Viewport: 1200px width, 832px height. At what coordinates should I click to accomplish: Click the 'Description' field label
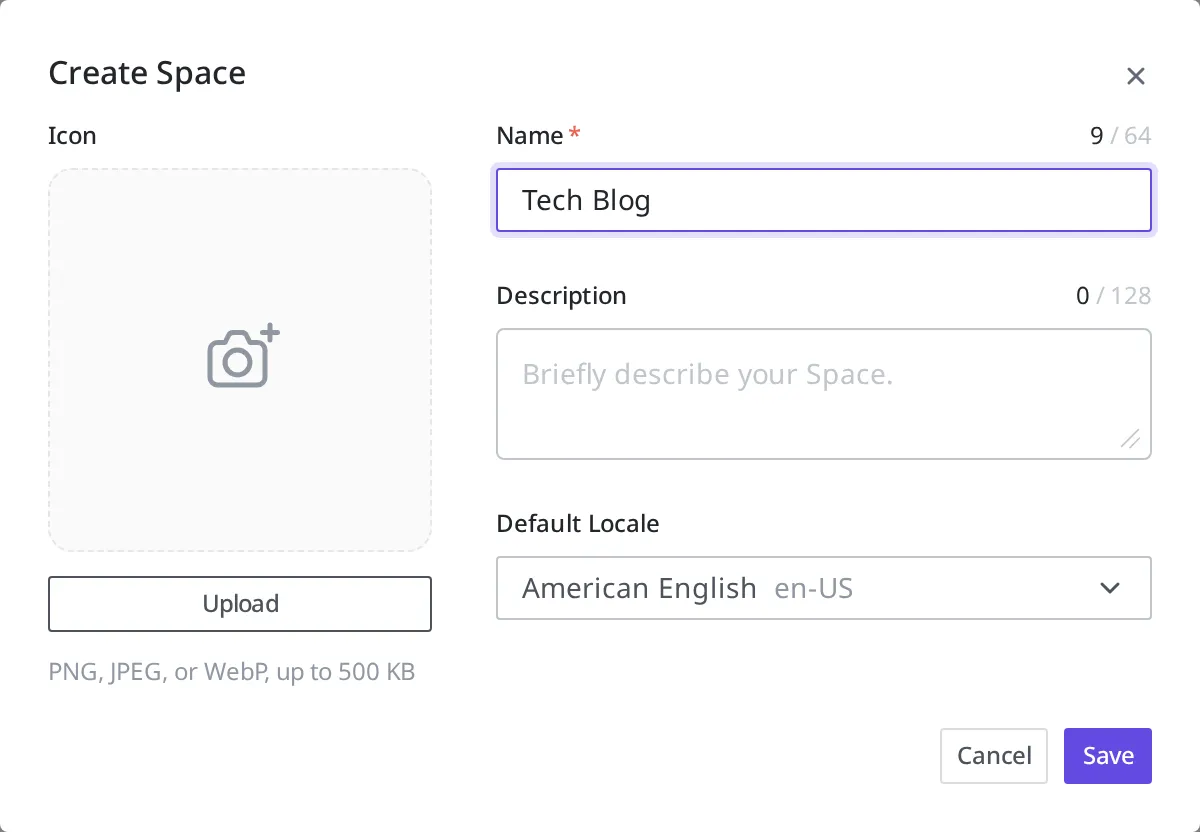(x=561, y=296)
